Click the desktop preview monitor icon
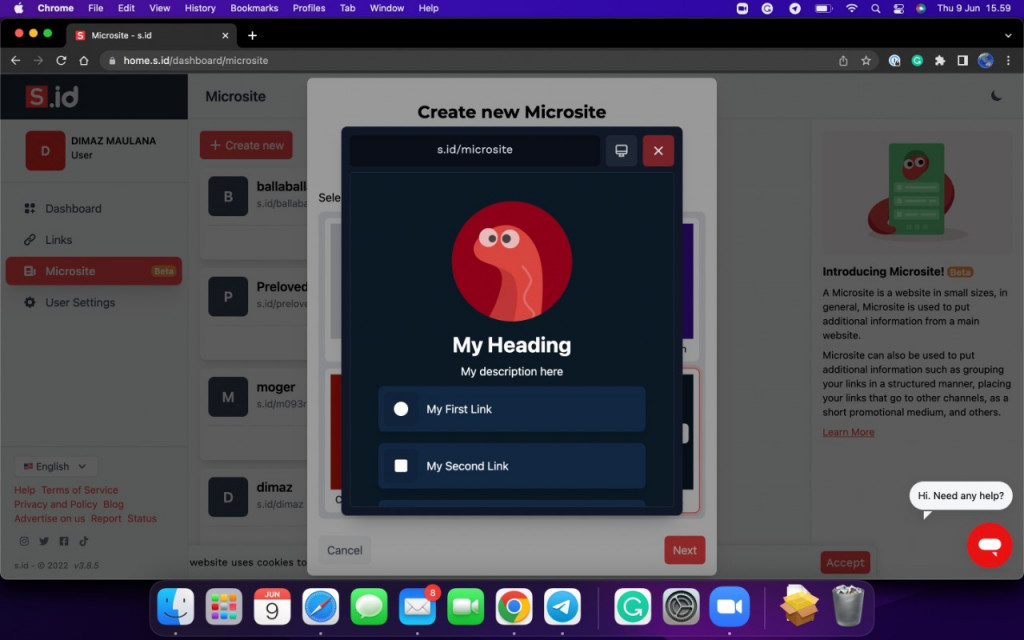This screenshot has height=640, width=1024. (x=621, y=150)
